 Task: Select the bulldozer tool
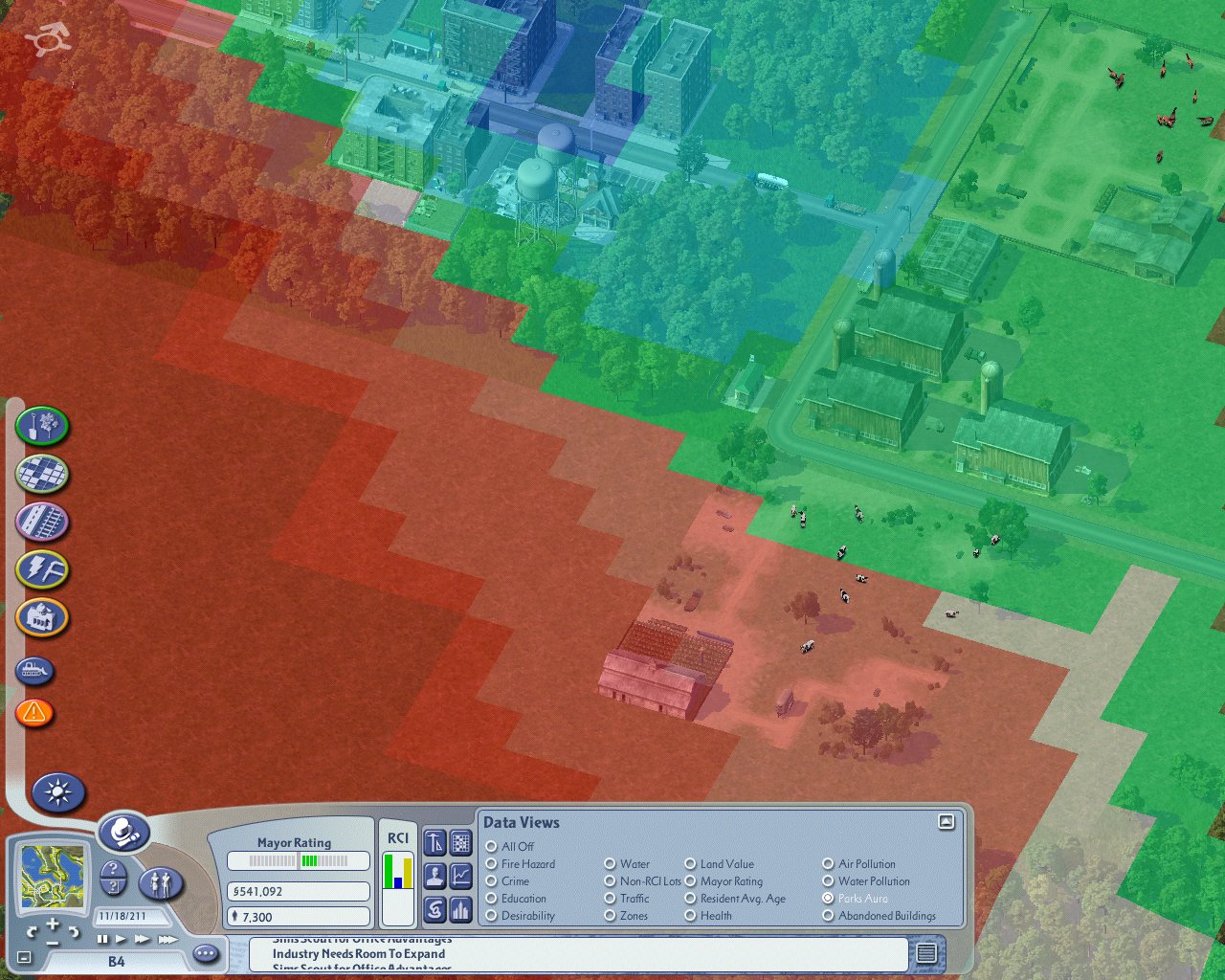pos(34,671)
